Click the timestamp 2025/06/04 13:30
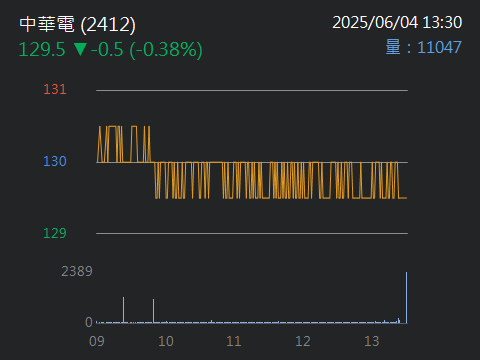 click(x=397, y=23)
